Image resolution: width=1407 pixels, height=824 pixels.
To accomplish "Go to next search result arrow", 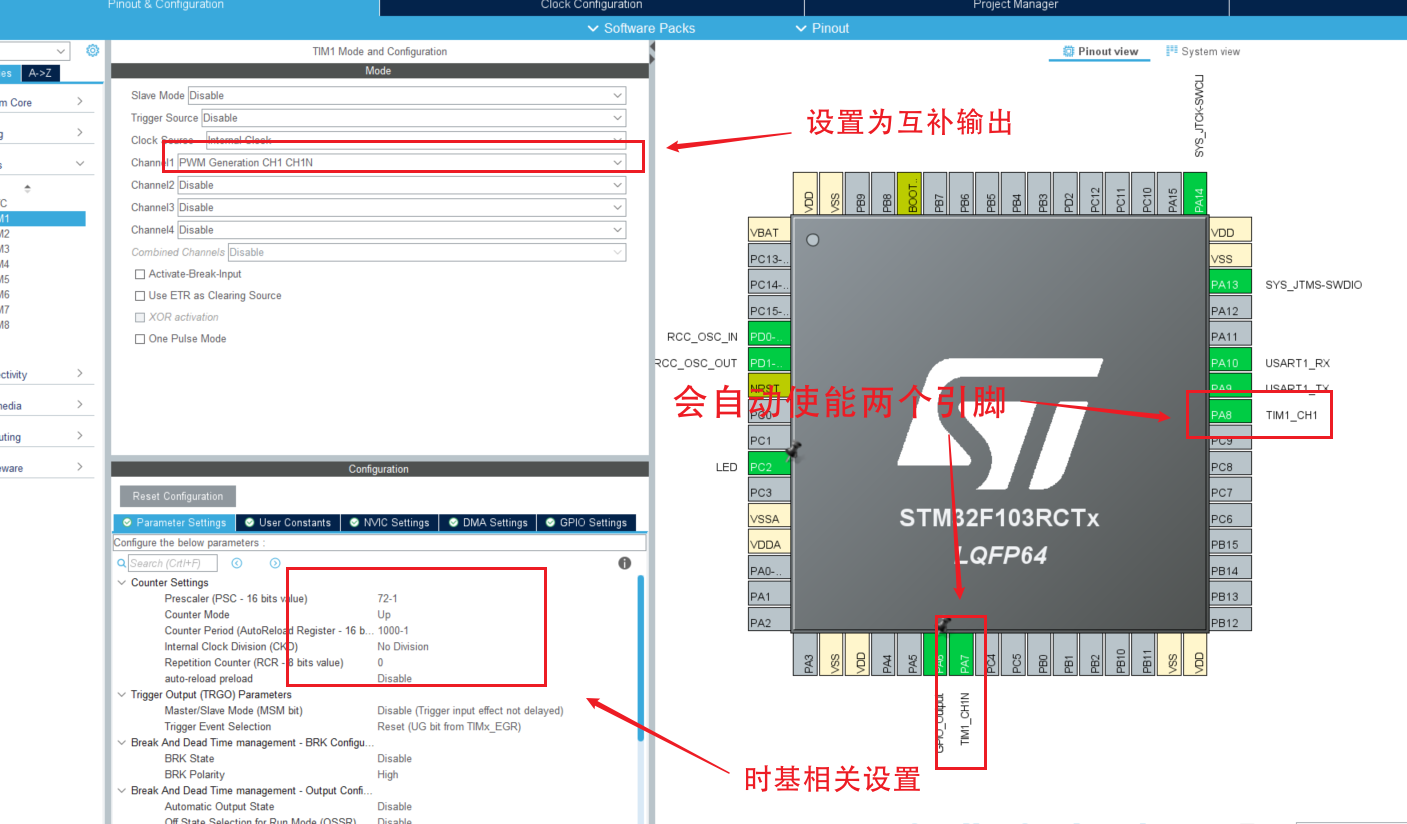I will coord(275,563).
